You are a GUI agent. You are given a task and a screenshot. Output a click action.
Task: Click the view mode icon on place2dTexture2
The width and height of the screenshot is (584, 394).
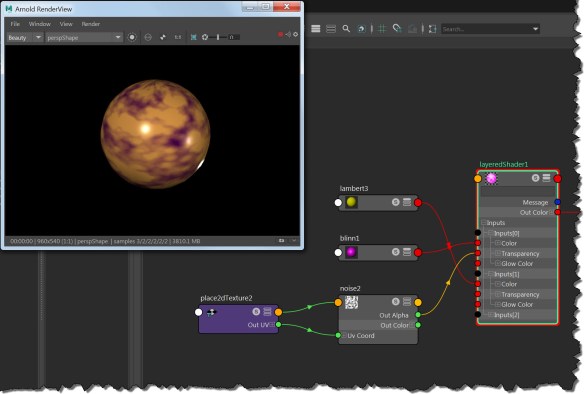point(267,311)
